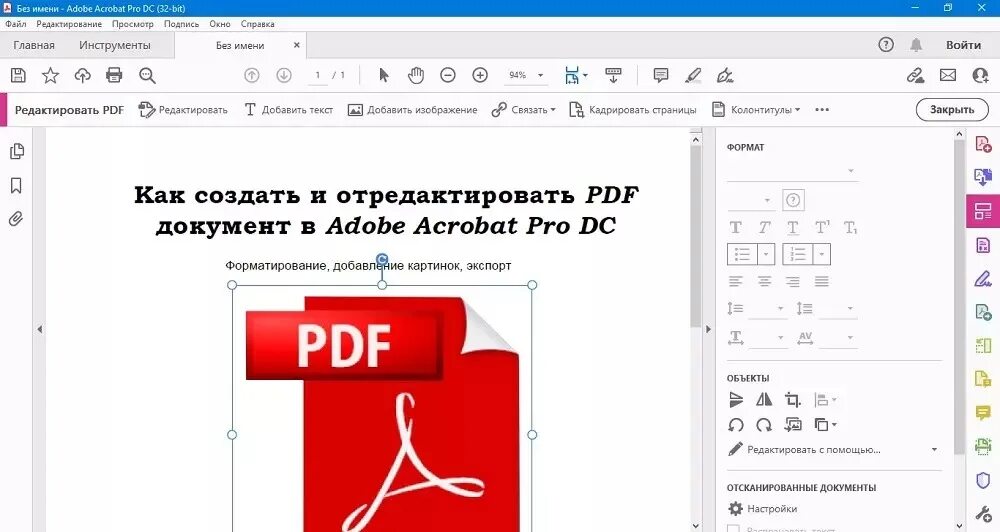
Task: Rotate object clockwise
Action: pos(764,425)
